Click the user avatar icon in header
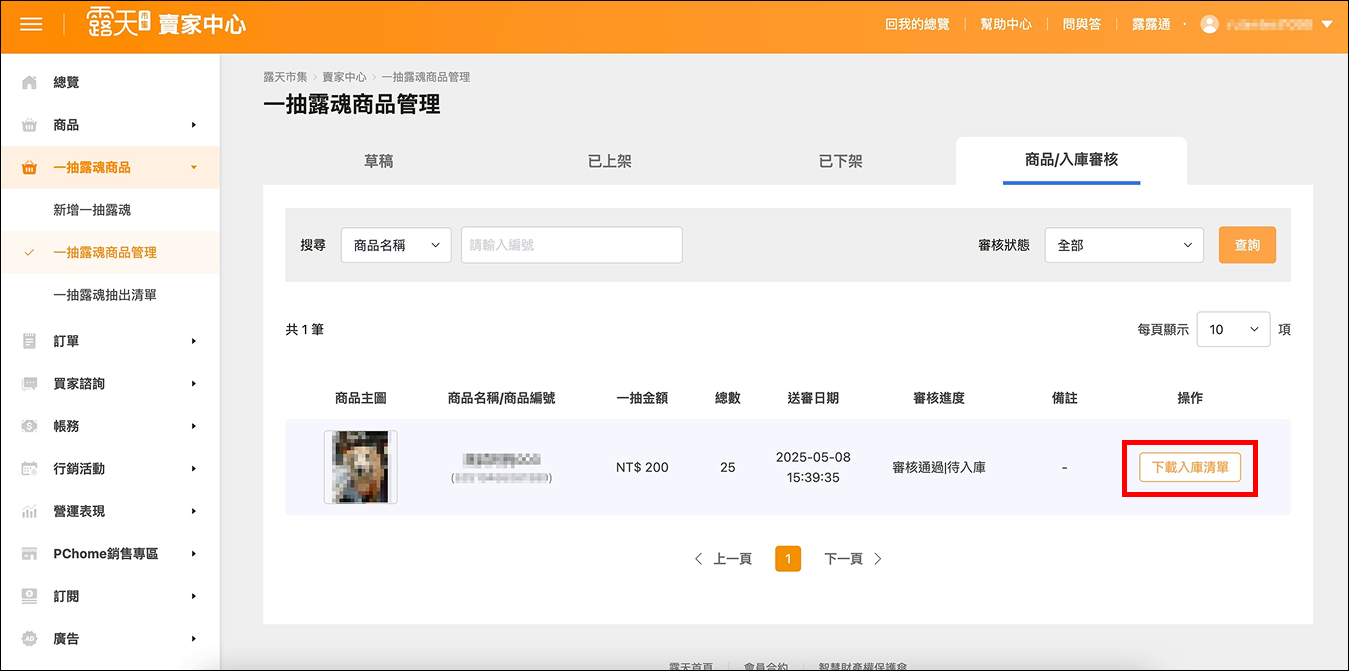This screenshot has height=671, width=1349. tap(1210, 24)
